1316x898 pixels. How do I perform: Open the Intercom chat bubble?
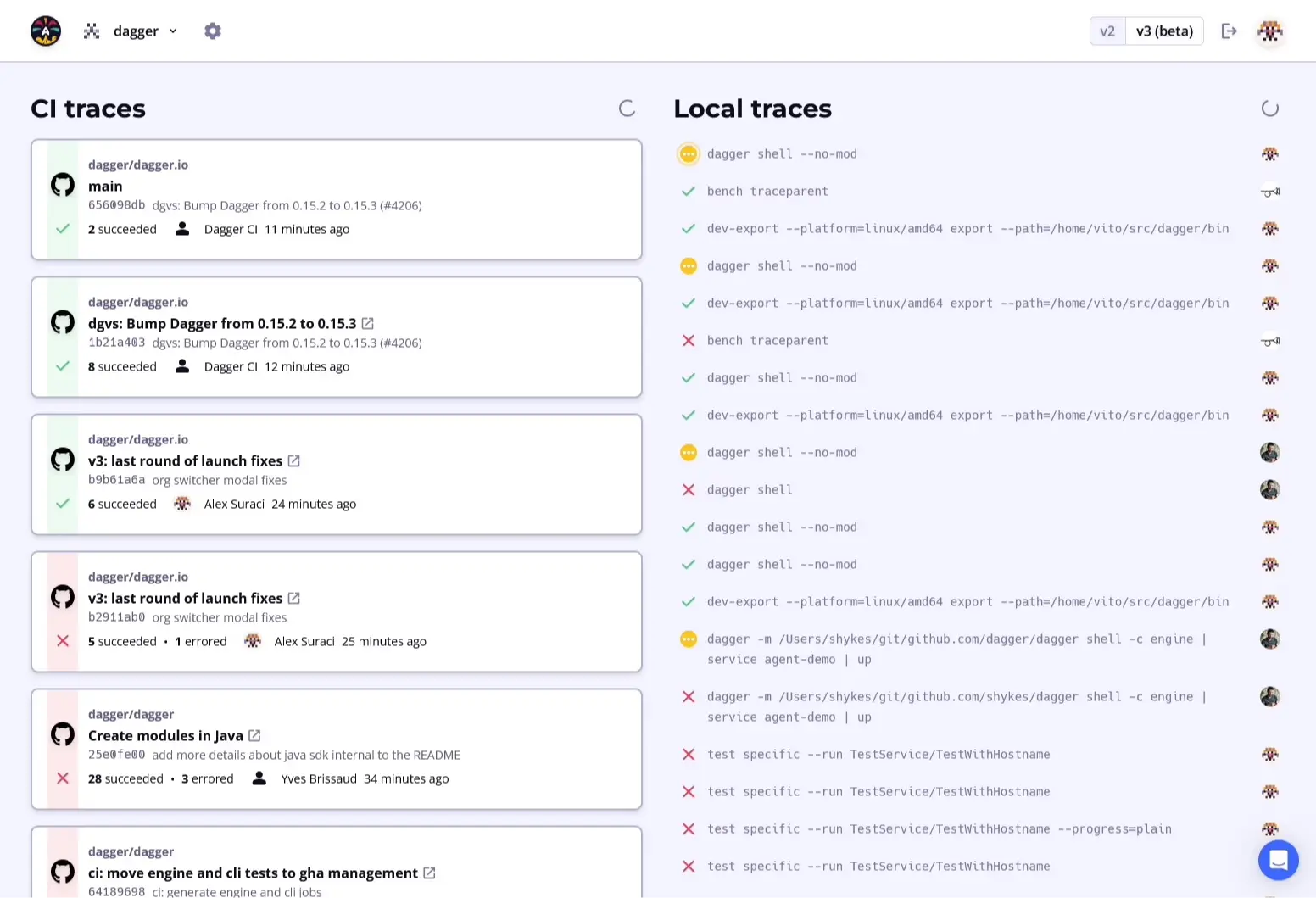[x=1279, y=860]
